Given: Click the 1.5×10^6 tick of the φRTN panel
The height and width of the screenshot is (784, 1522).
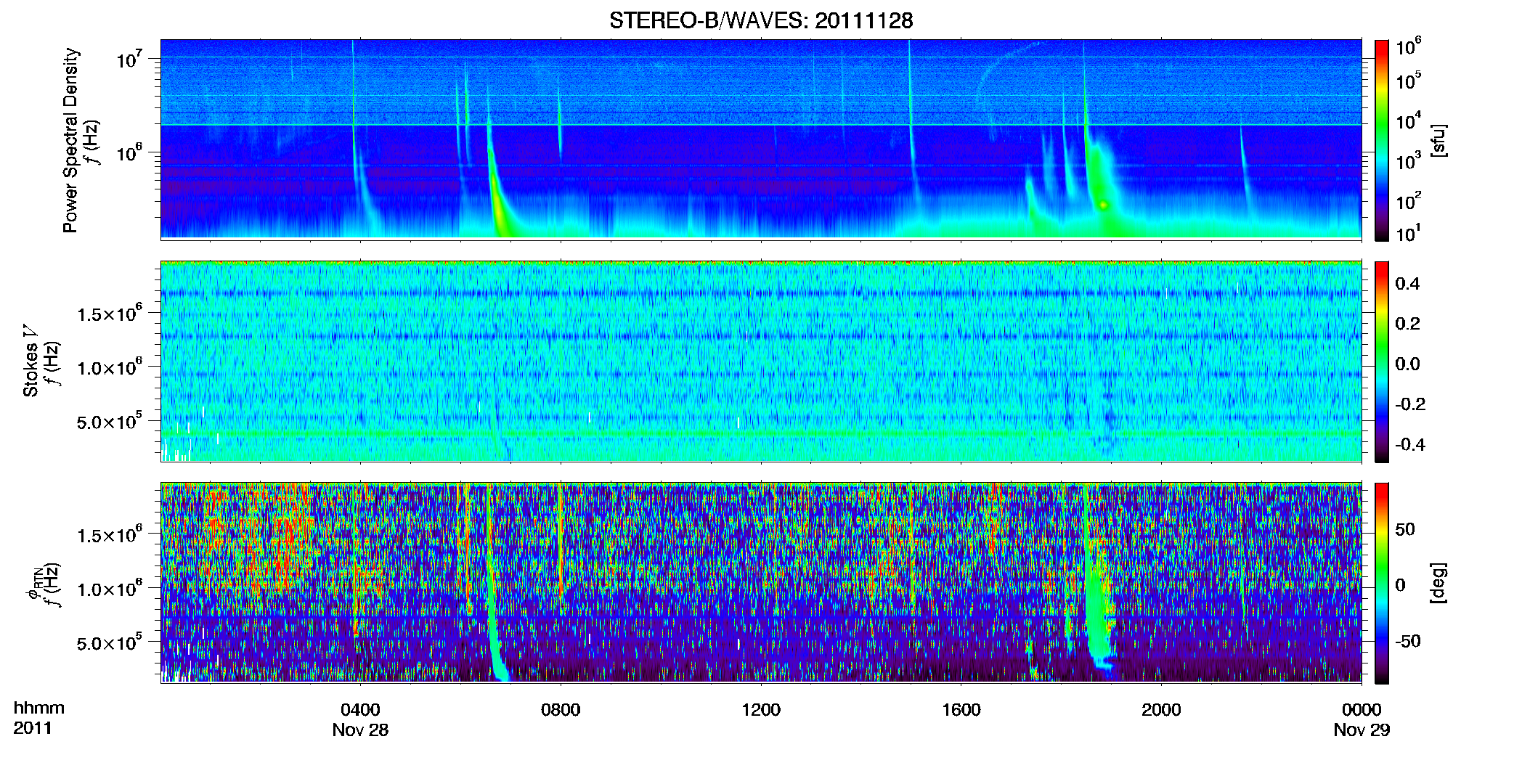Looking at the screenshot, I should pyautogui.click(x=110, y=534).
